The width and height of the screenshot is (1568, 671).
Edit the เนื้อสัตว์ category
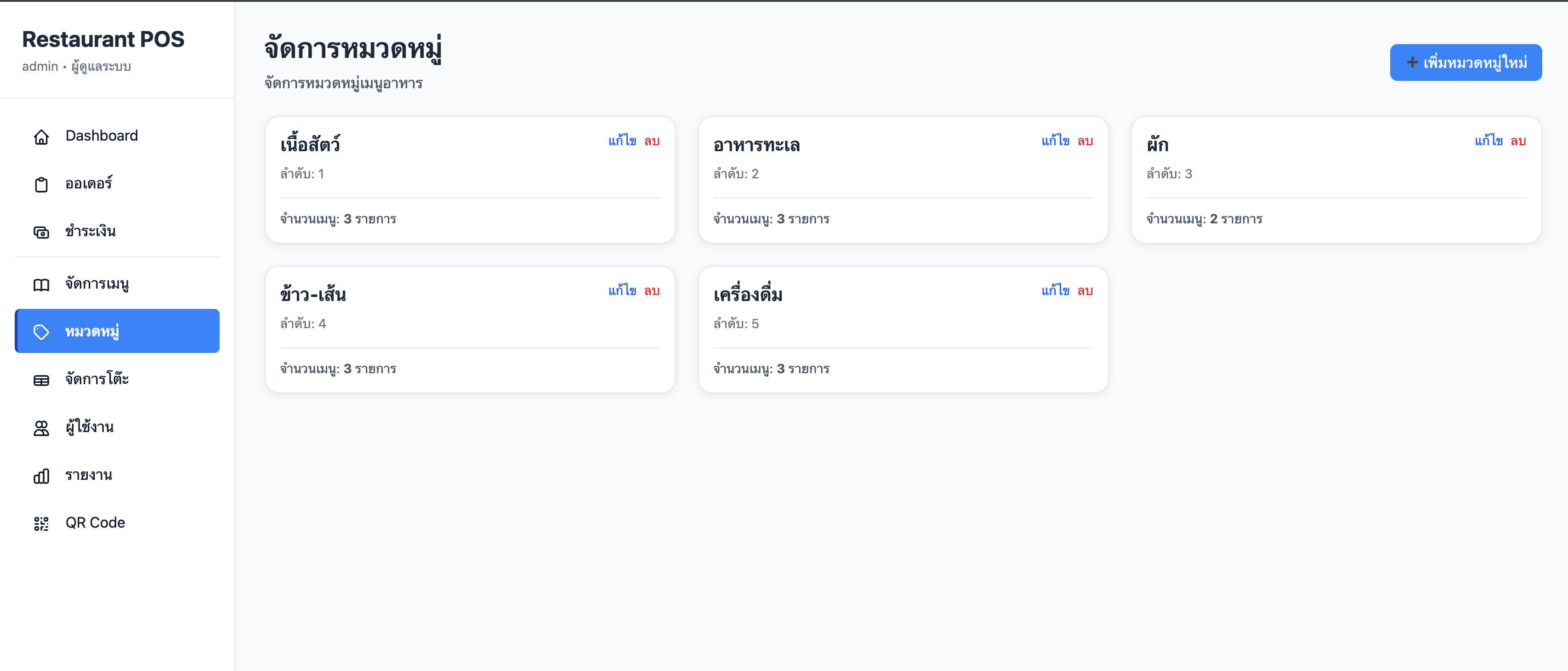pos(621,141)
